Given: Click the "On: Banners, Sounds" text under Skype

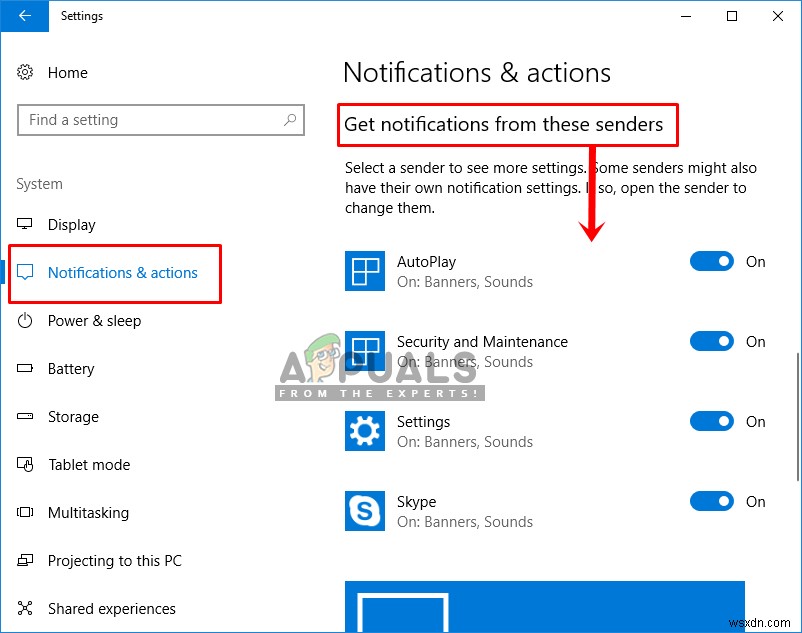Looking at the screenshot, I should tap(465, 522).
